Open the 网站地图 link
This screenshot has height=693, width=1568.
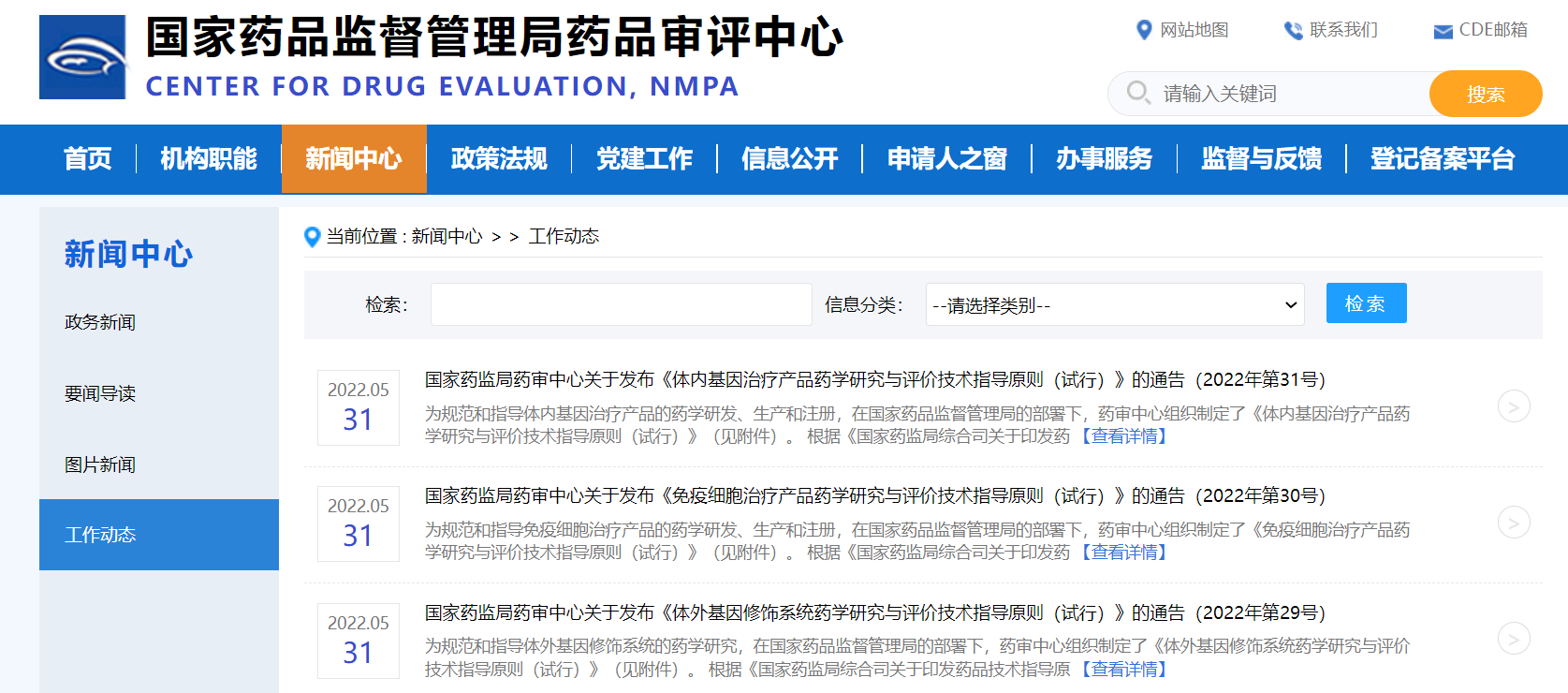pyautogui.click(x=1194, y=30)
